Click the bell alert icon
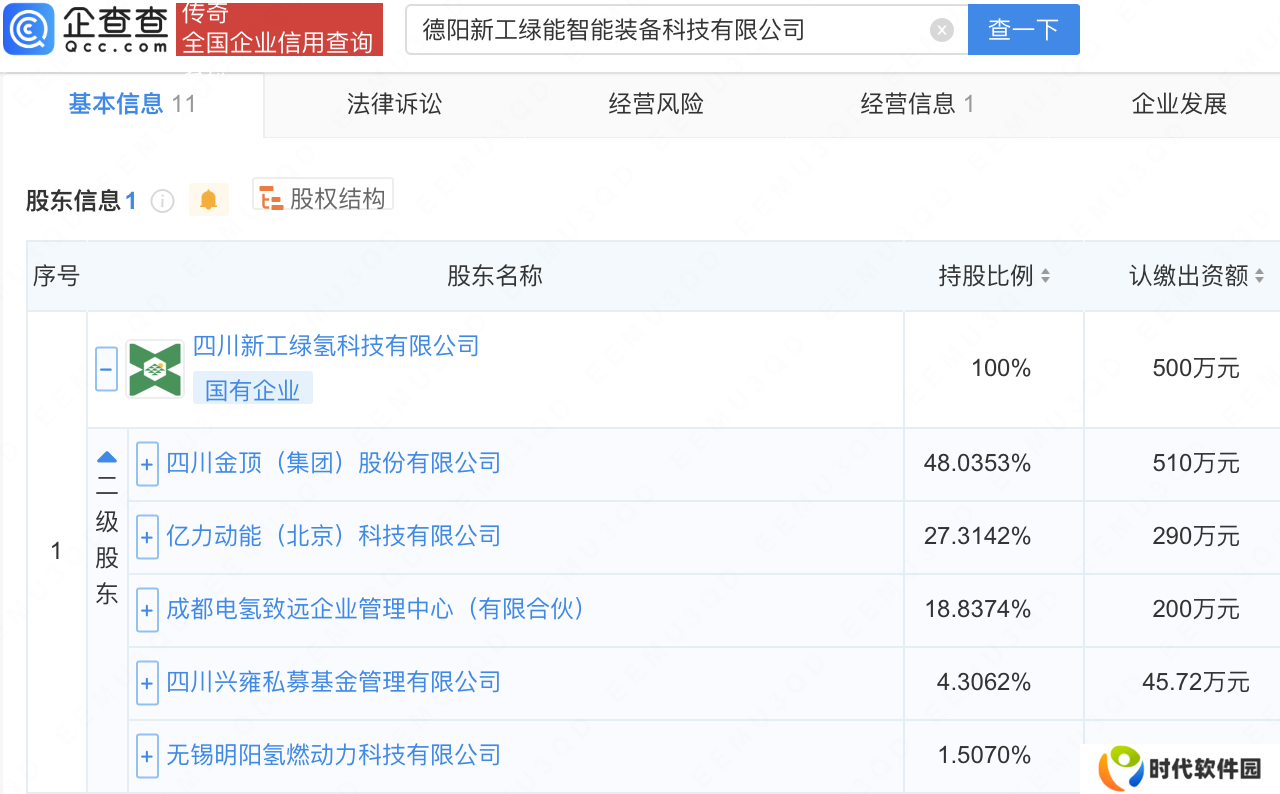This screenshot has width=1280, height=794. 208,200
